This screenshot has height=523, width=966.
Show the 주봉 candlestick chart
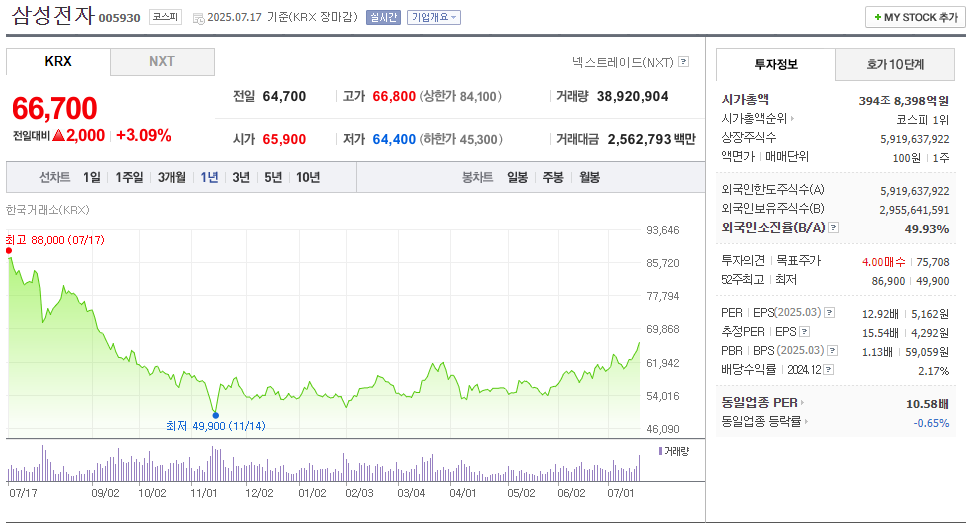point(553,177)
